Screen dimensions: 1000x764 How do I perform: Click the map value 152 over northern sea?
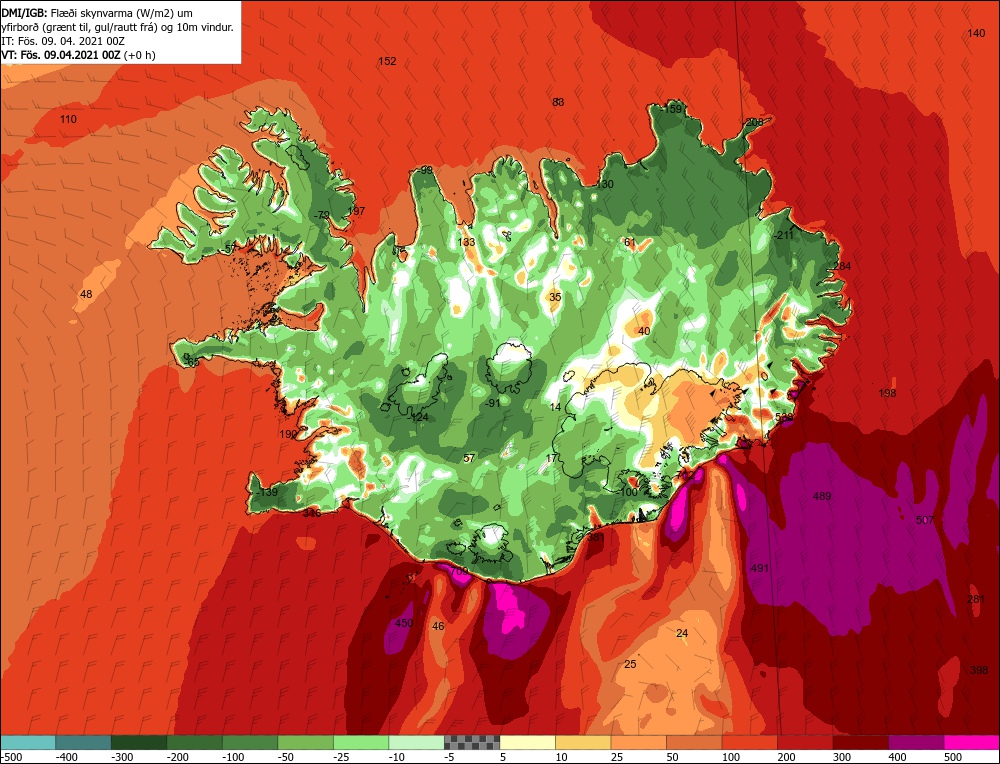pyautogui.click(x=387, y=61)
